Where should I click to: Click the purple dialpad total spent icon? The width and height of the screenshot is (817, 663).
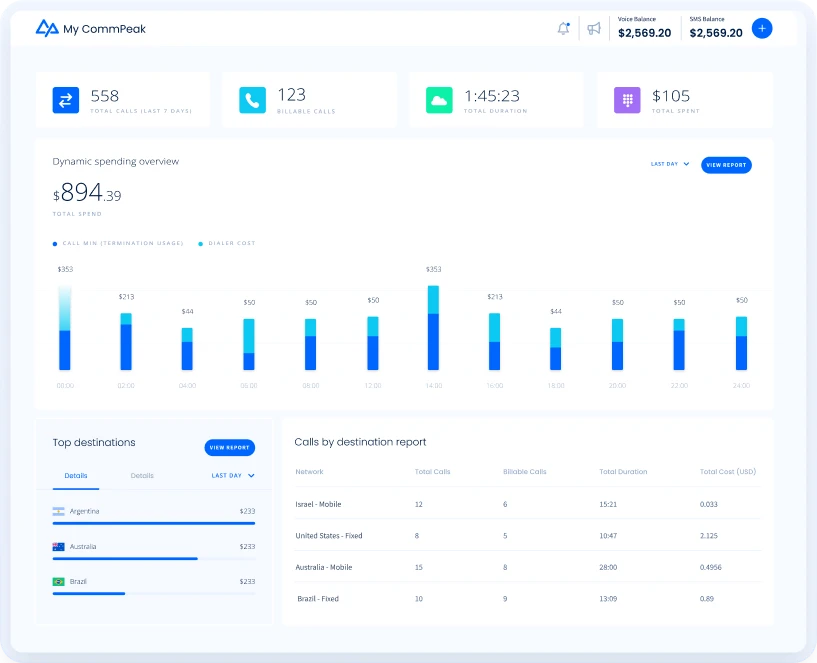point(627,100)
